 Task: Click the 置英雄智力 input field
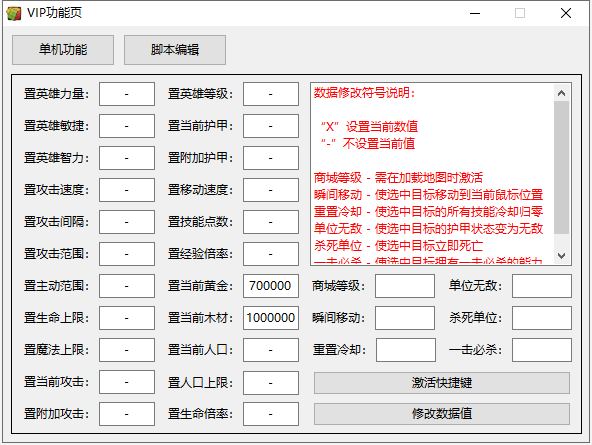point(127,158)
